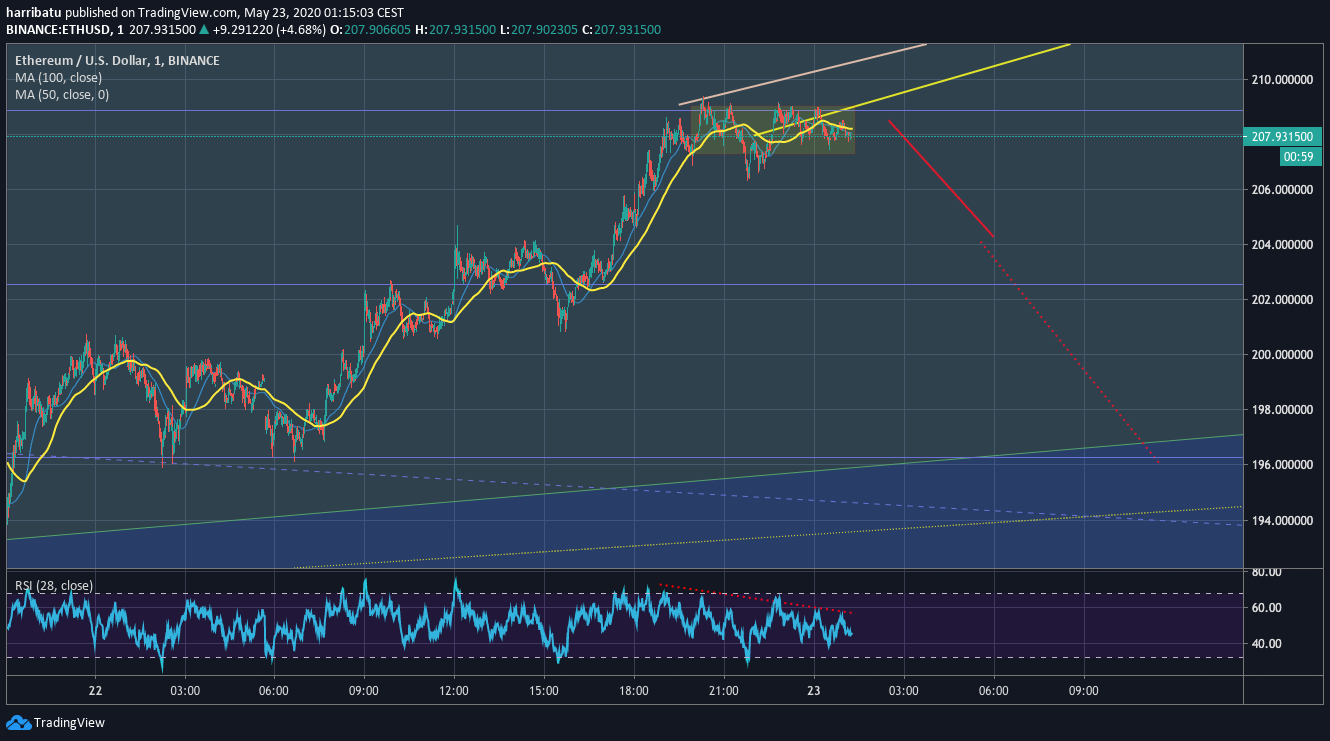Click the MA (50, close, 0) indicator label

[62, 94]
